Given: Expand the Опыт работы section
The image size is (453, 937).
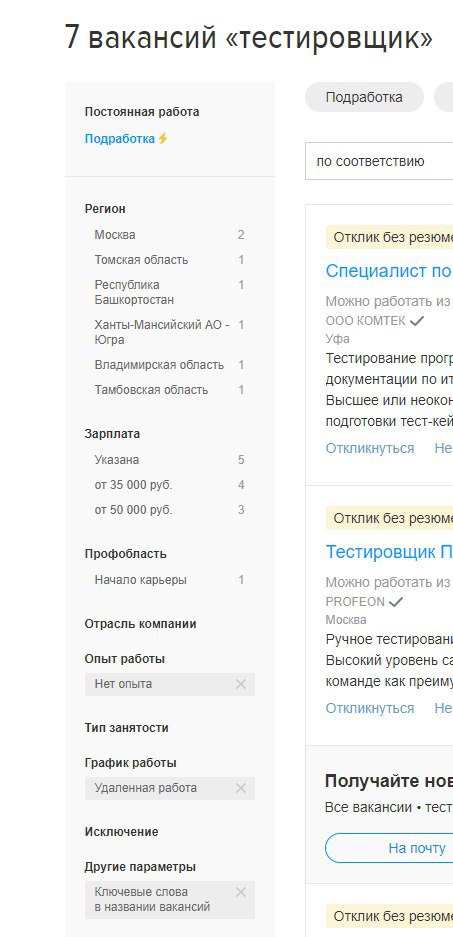Looking at the screenshot, I should [x=125, y=659].
